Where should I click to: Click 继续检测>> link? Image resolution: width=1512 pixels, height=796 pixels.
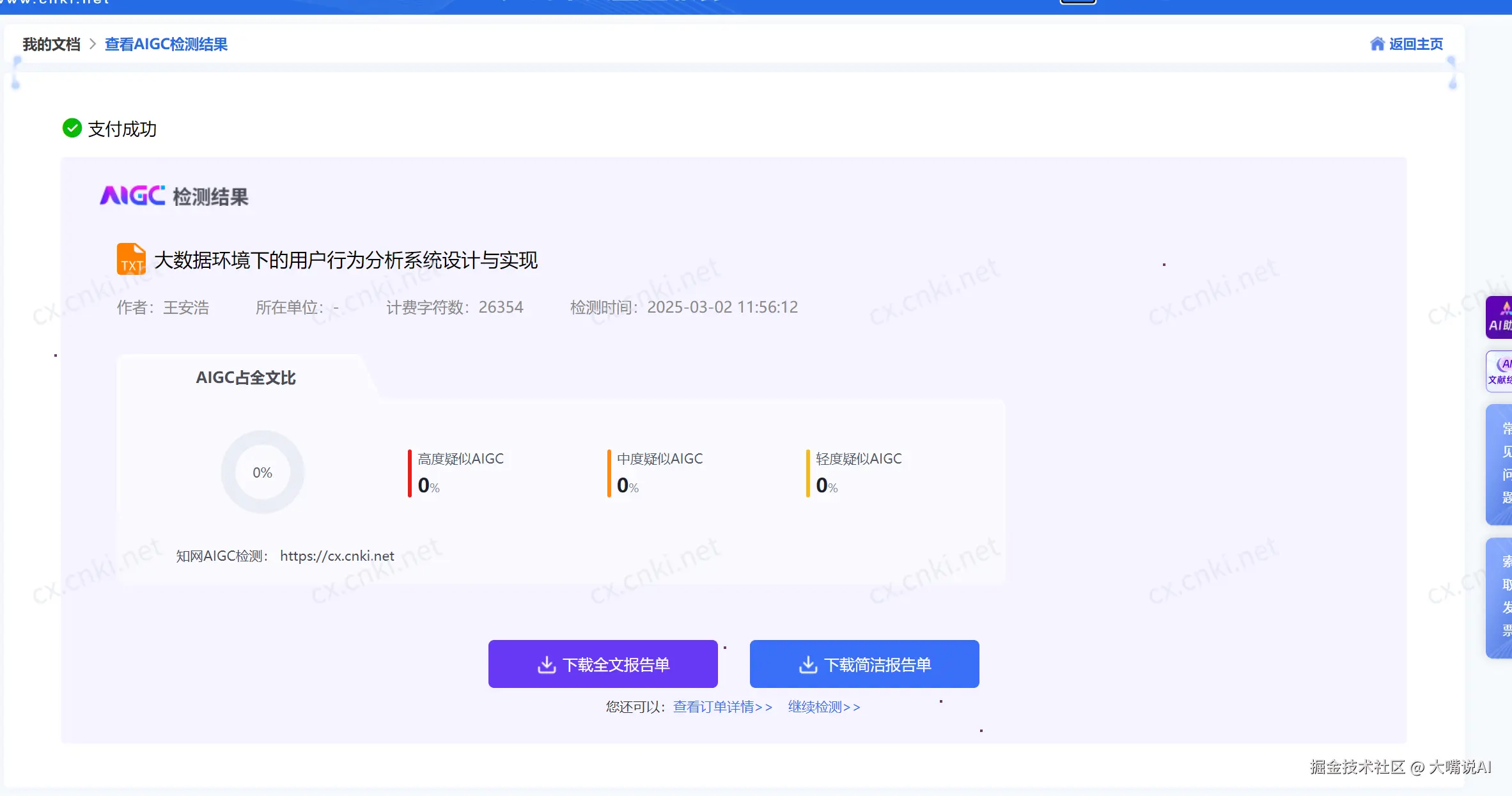tap(823, 706)
